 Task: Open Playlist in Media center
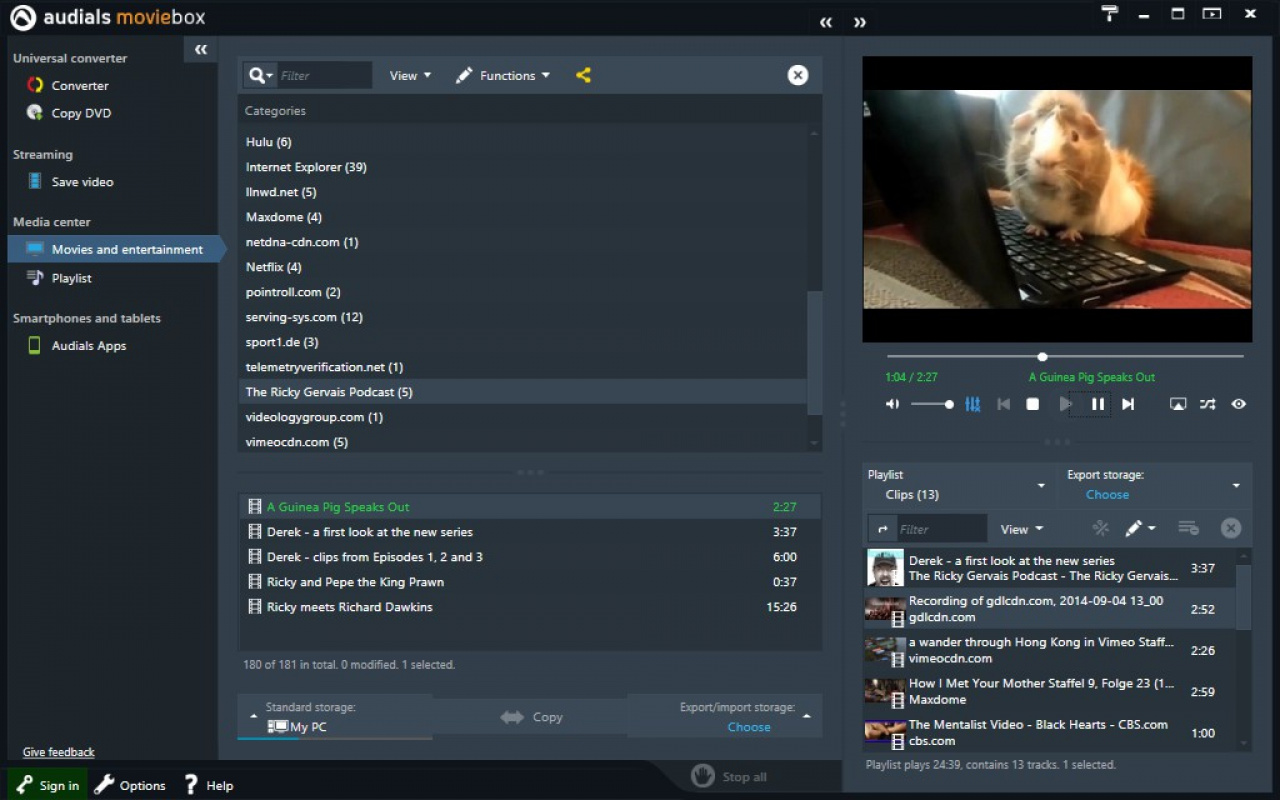coord(71,278)
